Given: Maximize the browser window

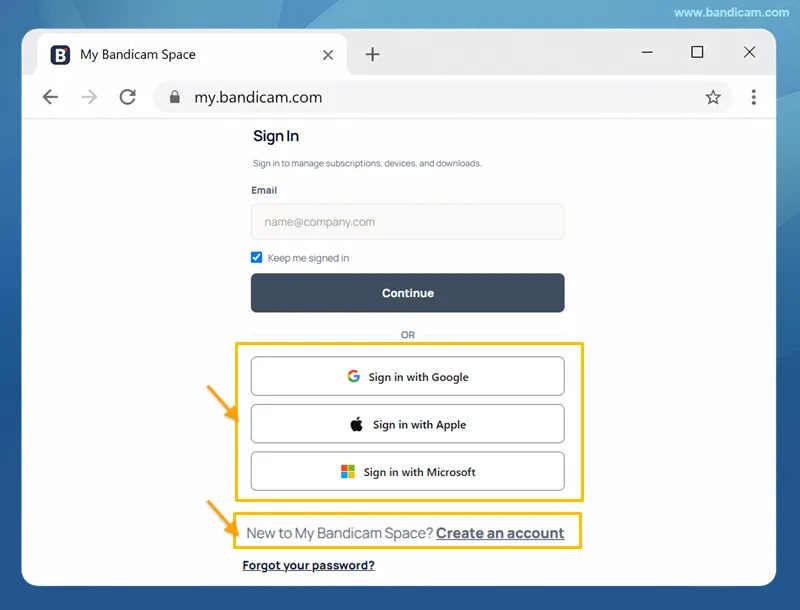Looking at the screenshot, I should point(697,52).
